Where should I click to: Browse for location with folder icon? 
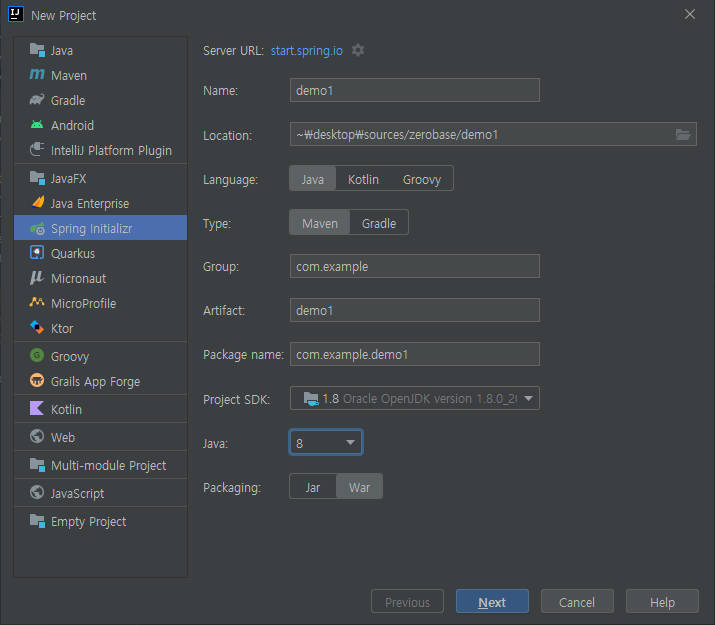[x=683, y=134]
